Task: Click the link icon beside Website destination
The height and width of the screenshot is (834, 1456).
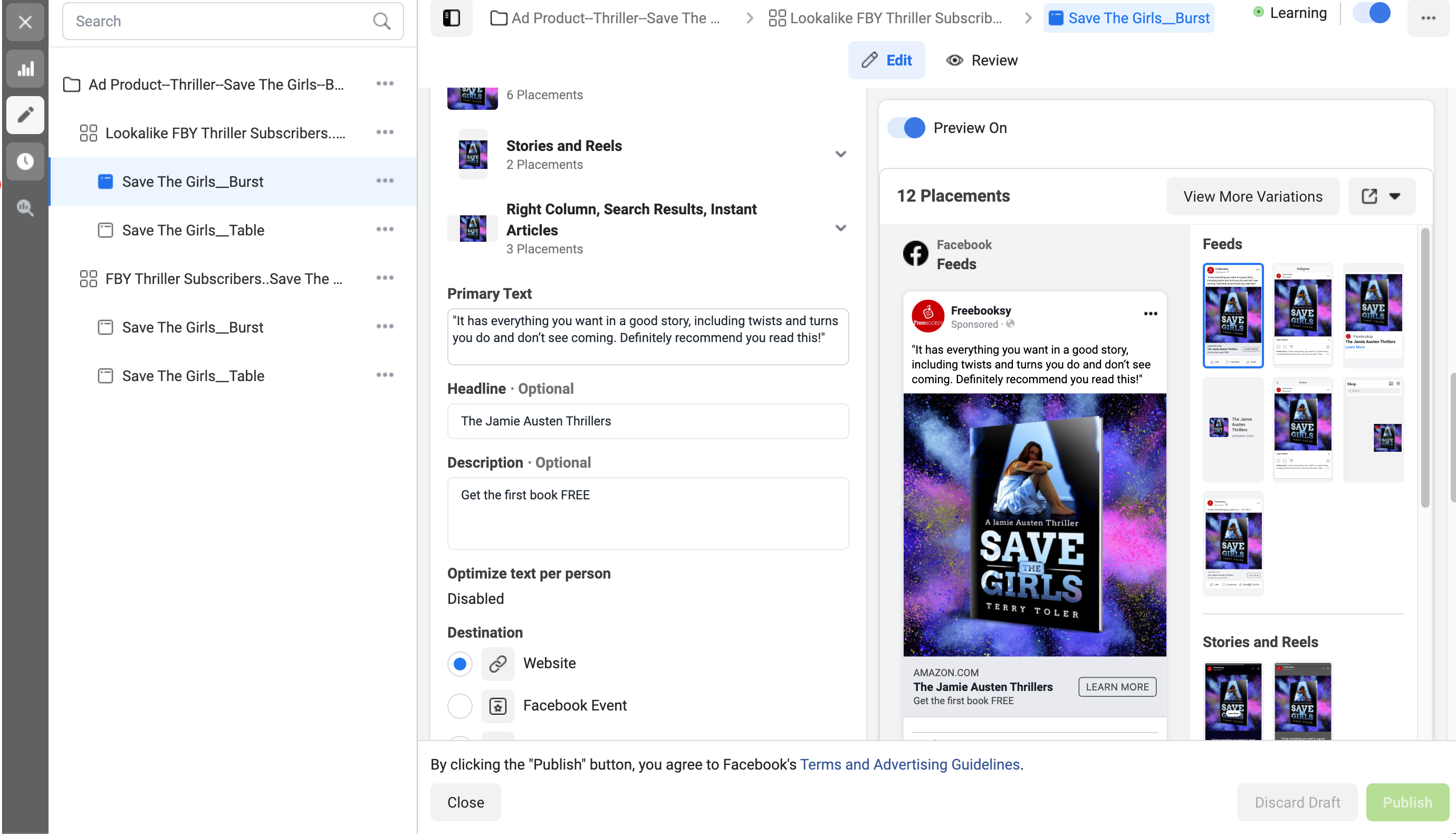Action: point(497,664)
